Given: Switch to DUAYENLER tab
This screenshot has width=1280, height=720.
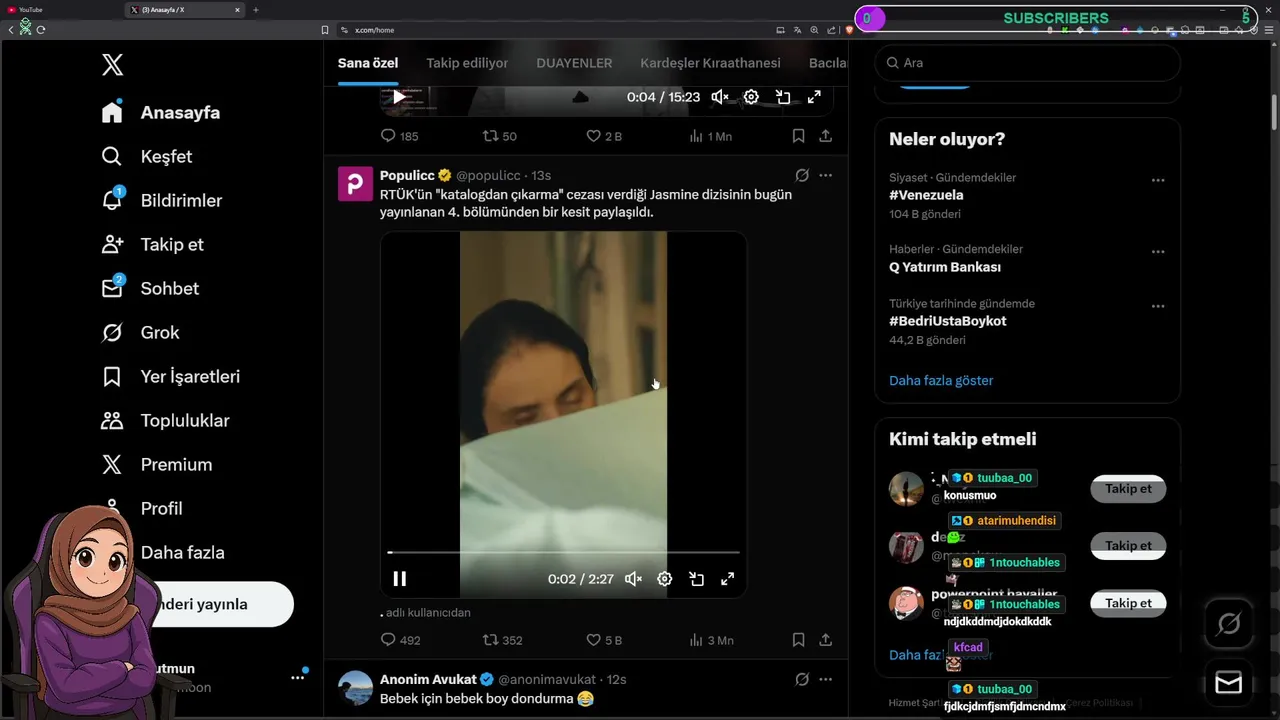Looking at the screenshot, I should click(x=574, y=63).
